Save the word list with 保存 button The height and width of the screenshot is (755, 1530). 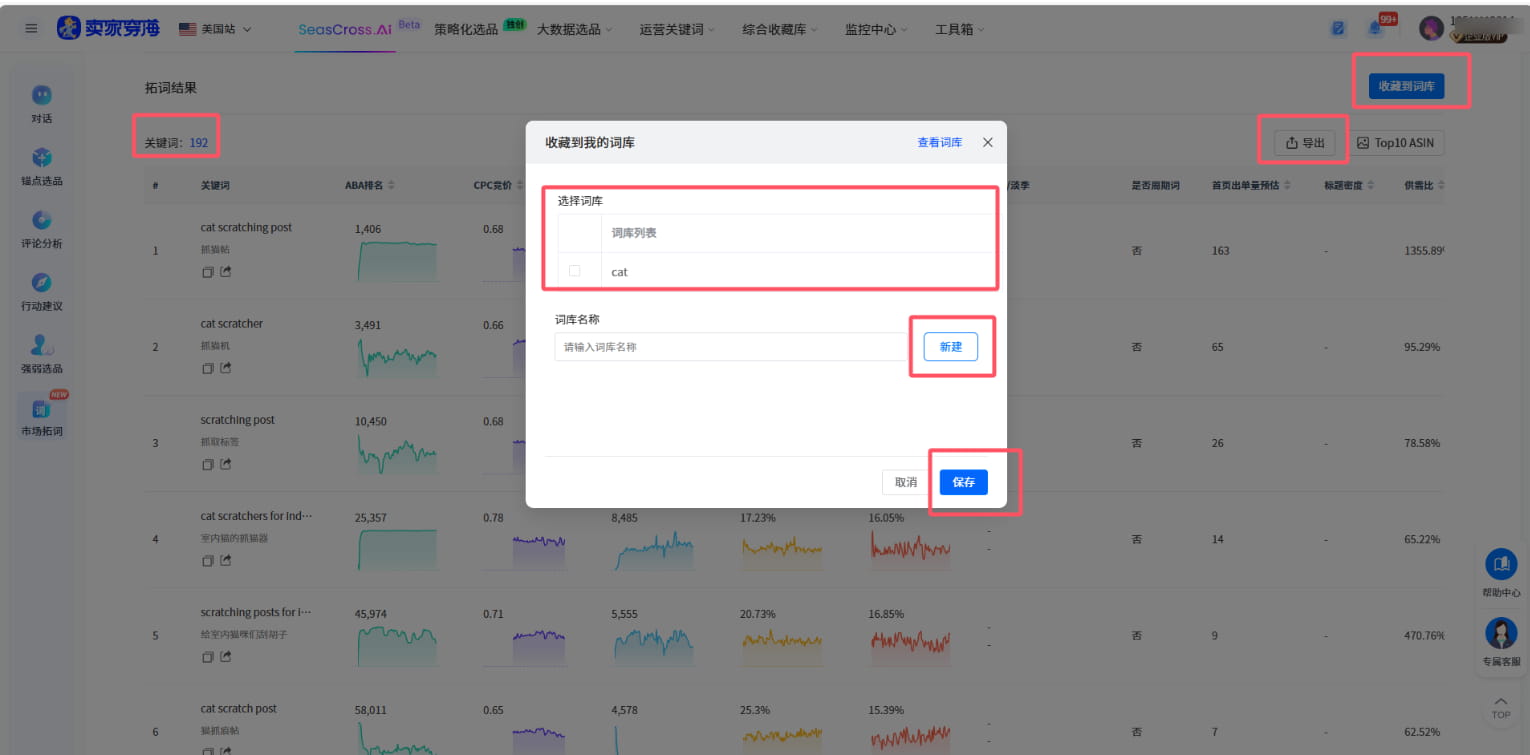963,482
